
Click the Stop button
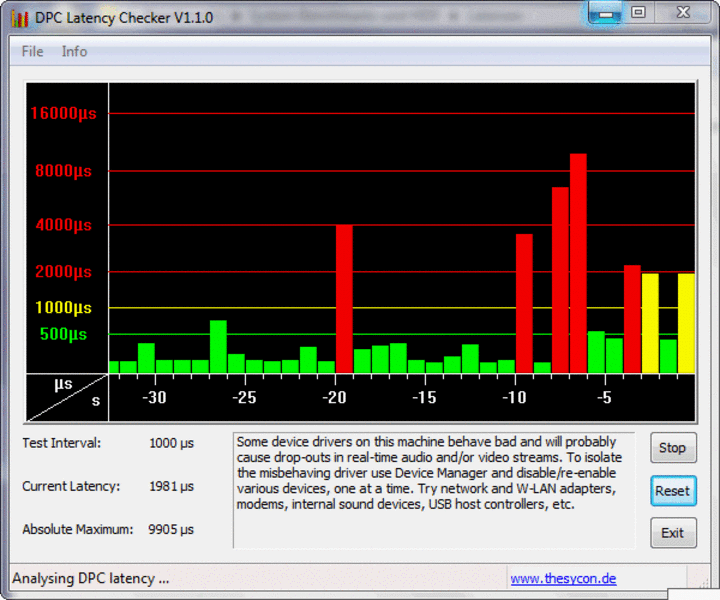click(x=673, y=448)
